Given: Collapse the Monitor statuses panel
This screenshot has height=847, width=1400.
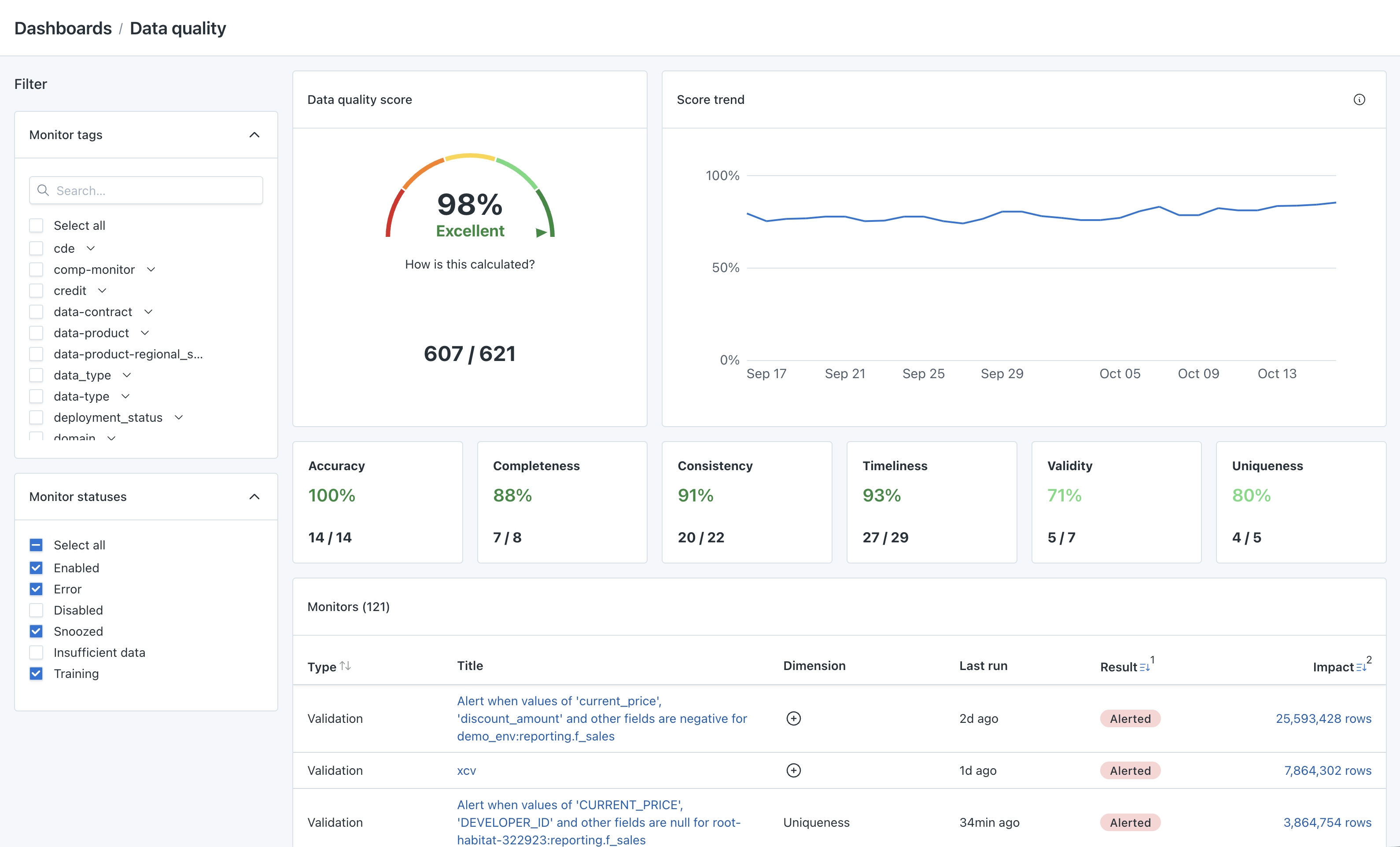Looking at the screenshot, I should point(254,497).
